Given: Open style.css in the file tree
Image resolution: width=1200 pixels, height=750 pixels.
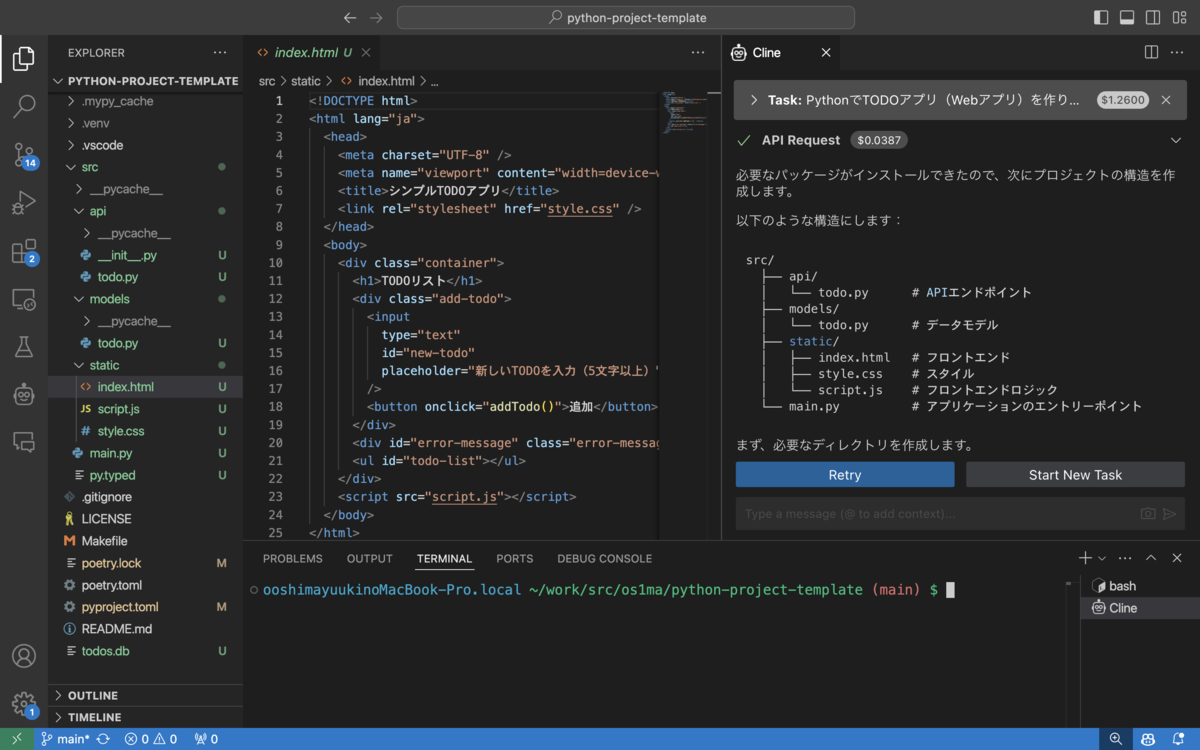Looking at the screenshot, I should coord(145,431).
